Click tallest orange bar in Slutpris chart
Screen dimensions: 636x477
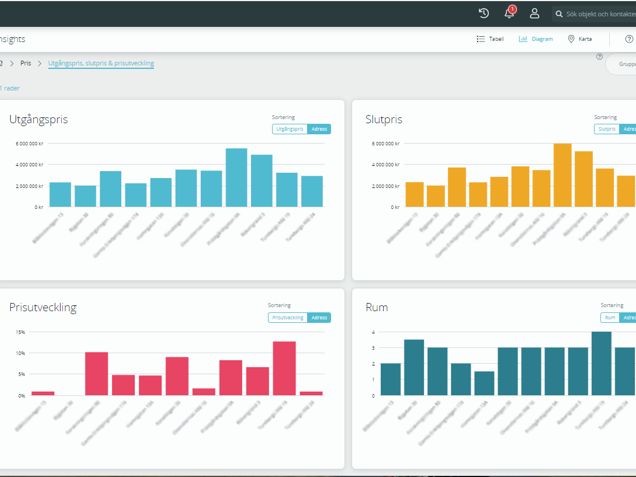(x=563, y=175)
